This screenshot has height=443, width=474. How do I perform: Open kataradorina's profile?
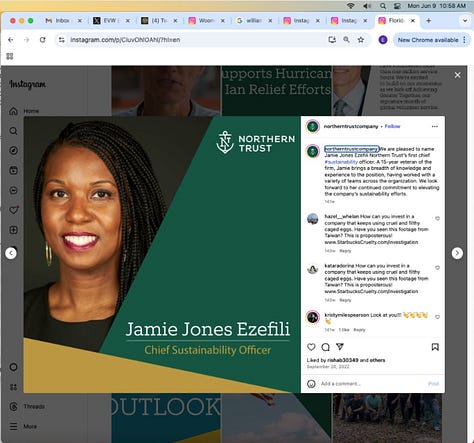tap(339, 266)
